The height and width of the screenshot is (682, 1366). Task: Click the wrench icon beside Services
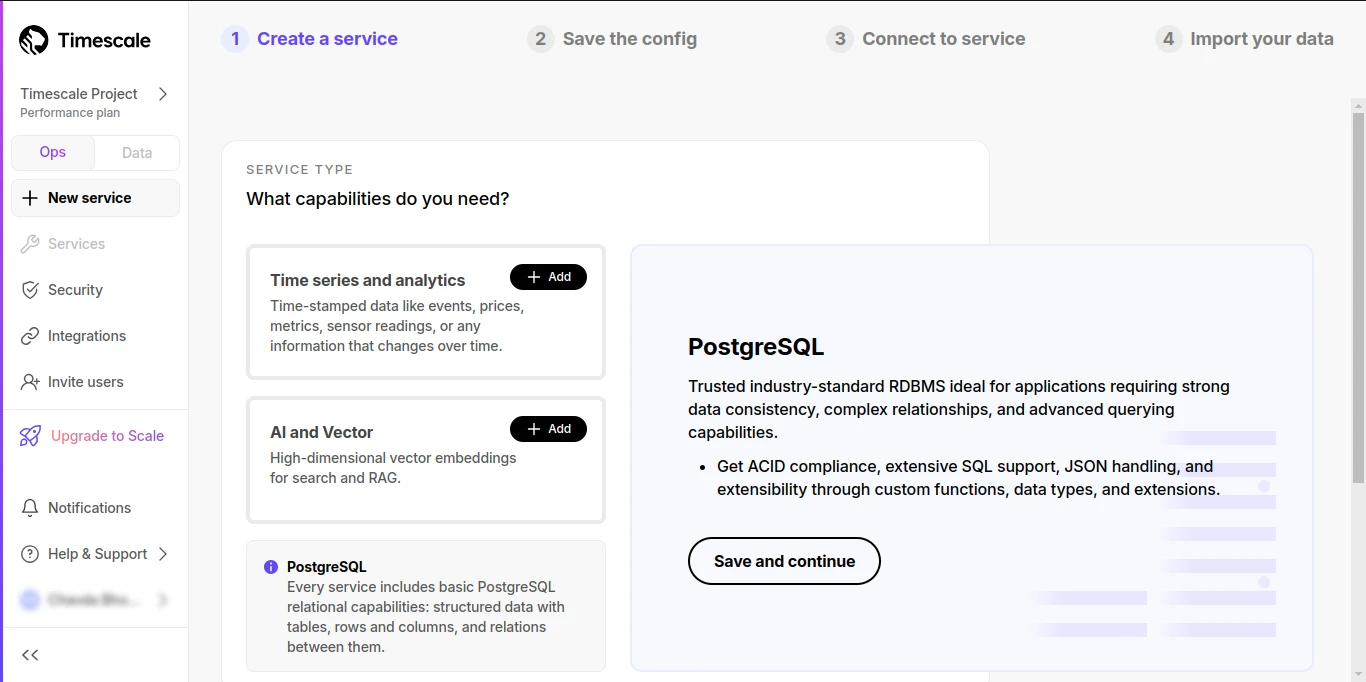pos(30,244)
